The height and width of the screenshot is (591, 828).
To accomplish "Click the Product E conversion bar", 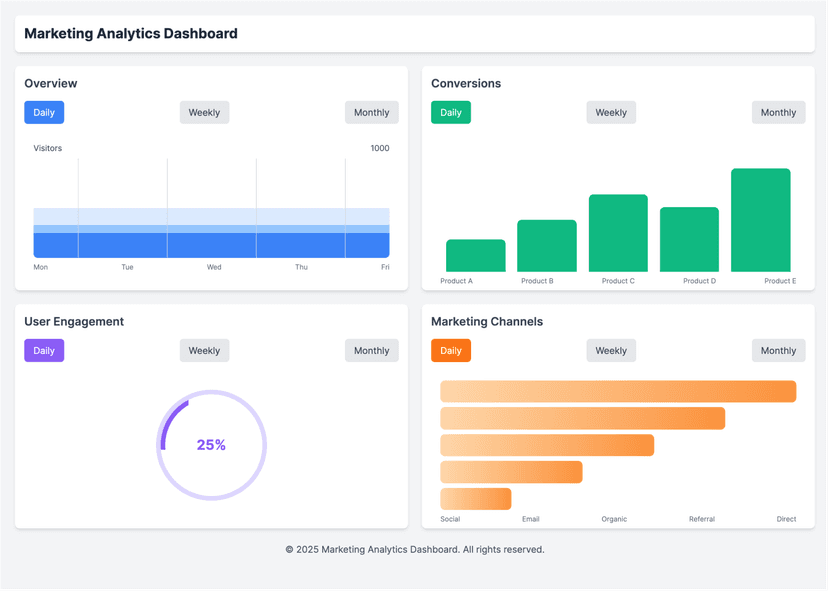I will pyautogui.click(x=761, y=220).
